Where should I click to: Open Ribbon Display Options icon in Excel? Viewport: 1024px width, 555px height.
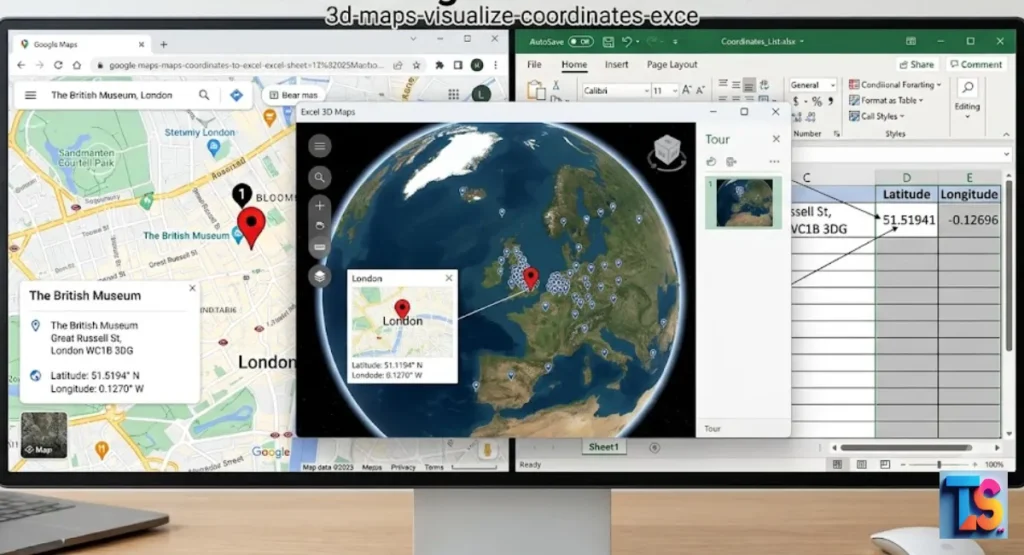pos(910,41)
